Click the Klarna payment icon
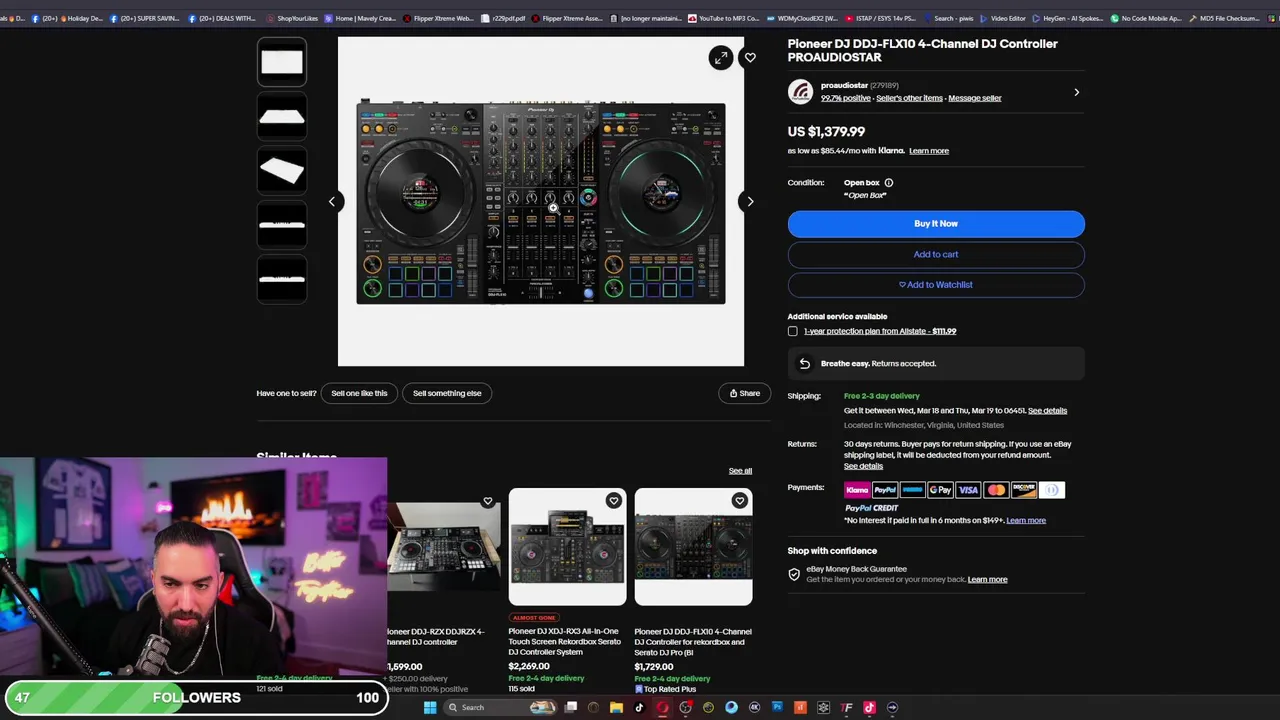Viewport: 1280px width, 720px height. pyautogui.click(x=857, y=490)
